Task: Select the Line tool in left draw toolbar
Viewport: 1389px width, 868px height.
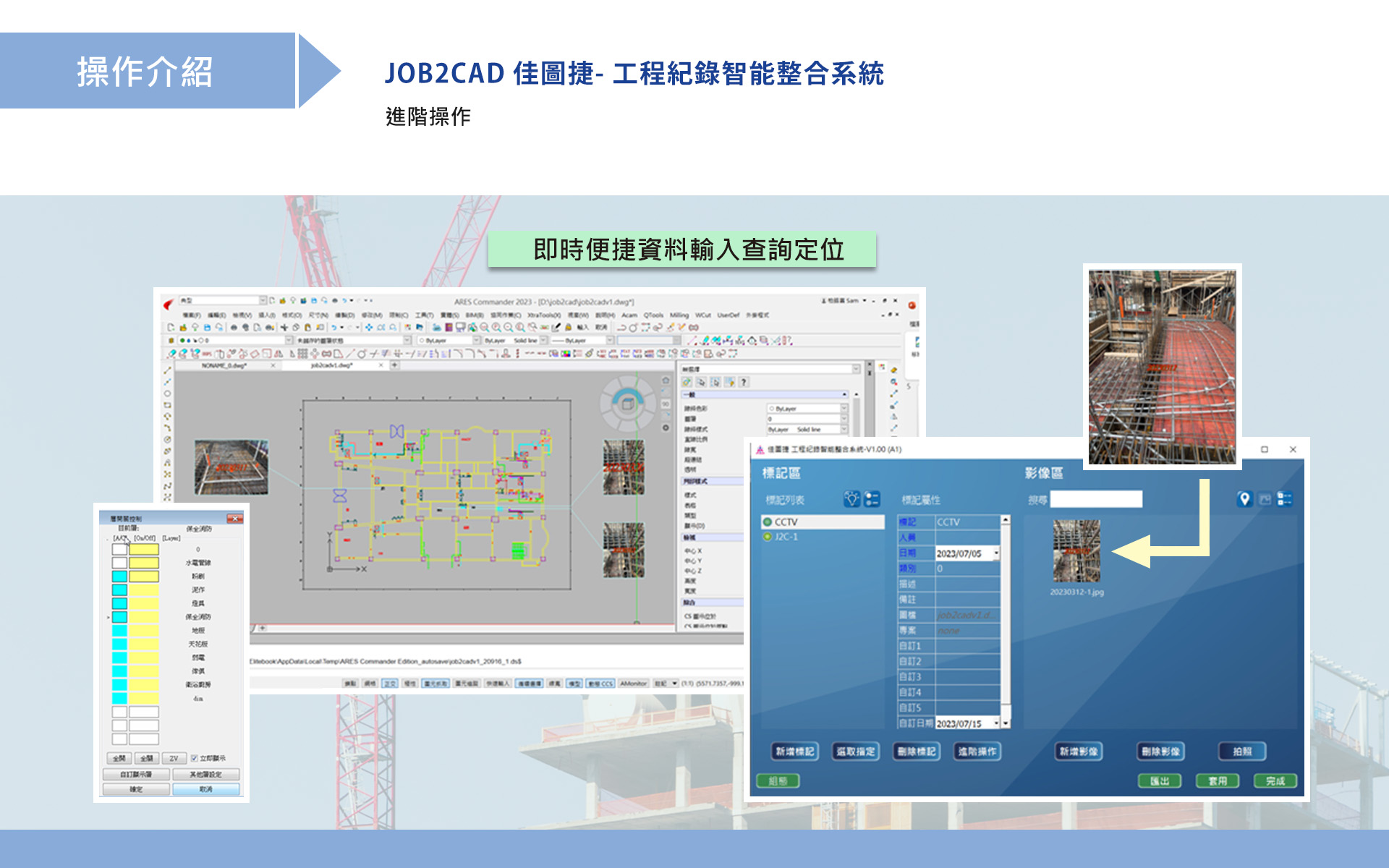Action: coord(167,370)
